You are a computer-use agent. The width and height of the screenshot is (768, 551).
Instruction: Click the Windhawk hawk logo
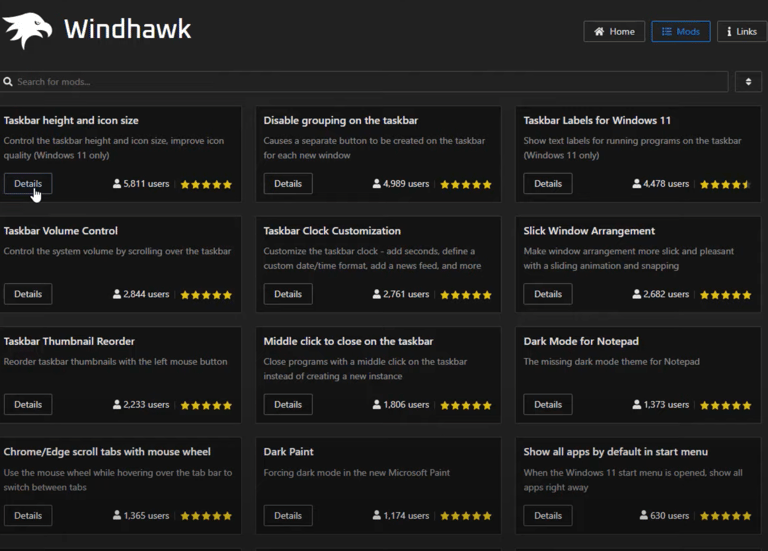pyautogui.click(x=27, y=30)
